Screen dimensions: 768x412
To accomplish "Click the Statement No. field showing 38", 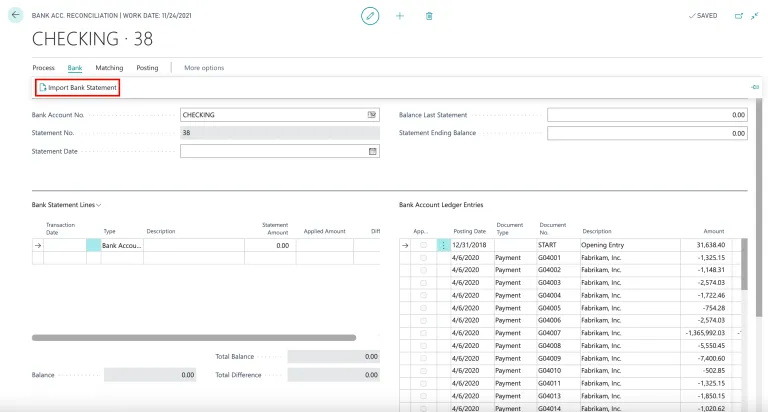I will [x=280, y=133].
